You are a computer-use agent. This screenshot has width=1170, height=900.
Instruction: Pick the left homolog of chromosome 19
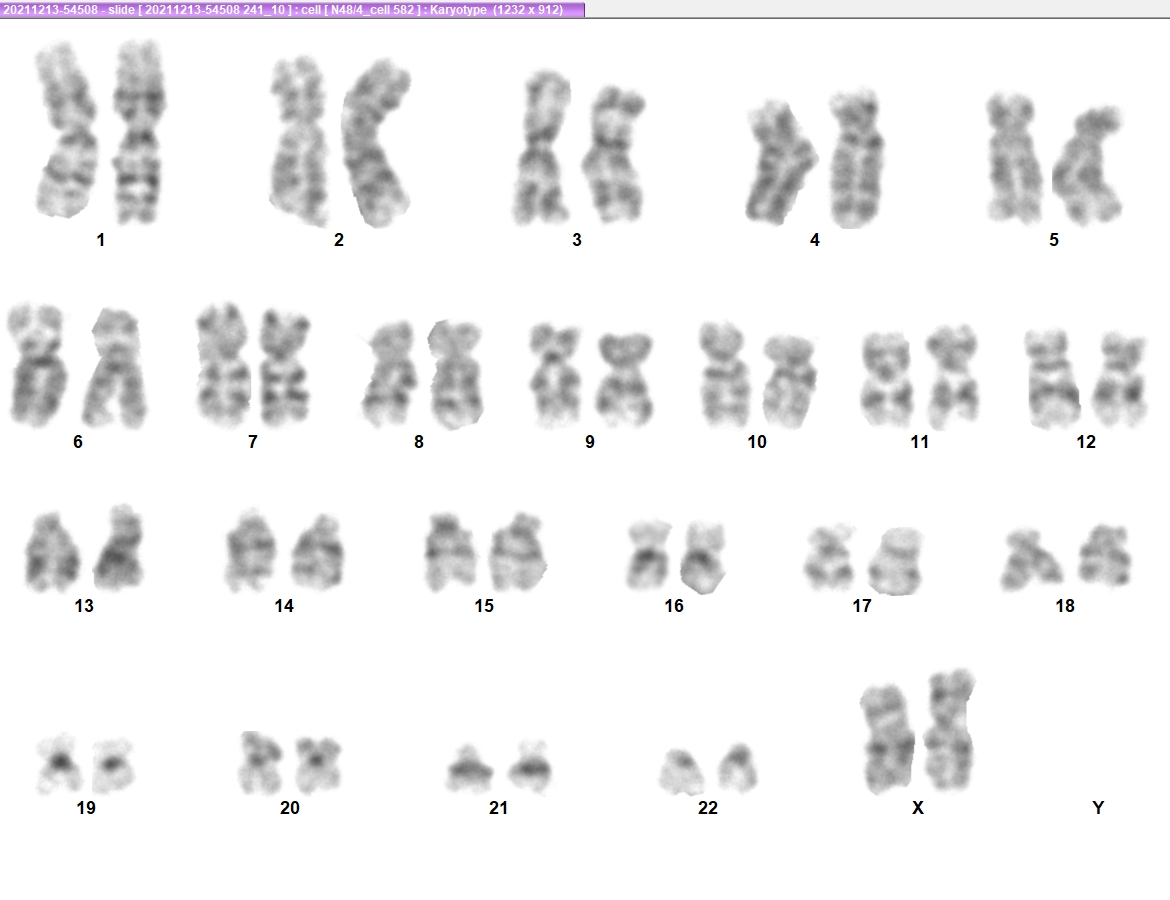click(60, 764)
